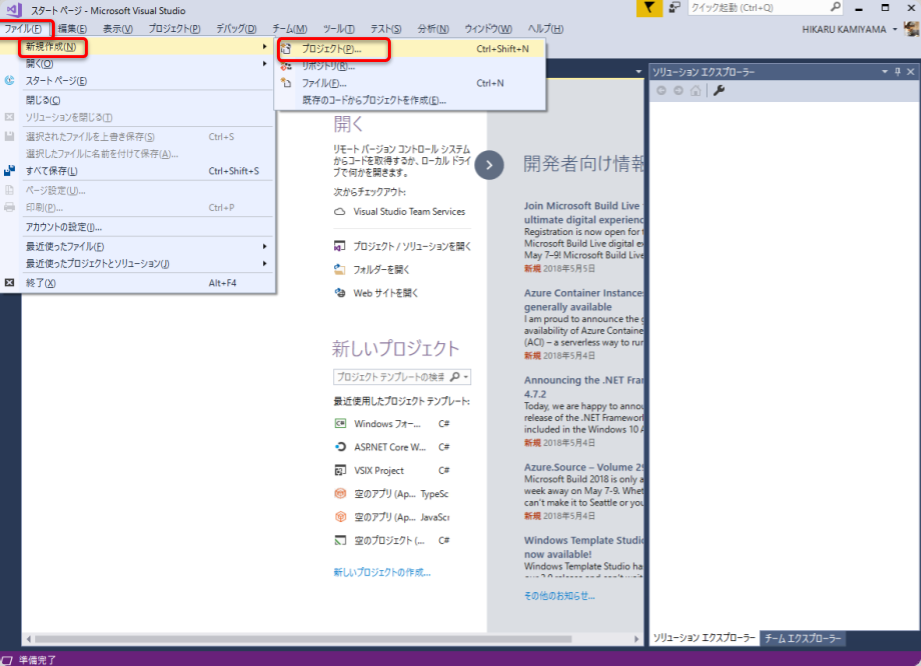This screenshot has width=921, height=666.
Task: Click the プロジェクト/ソリューションを開く icon
Action: [340, 246]
